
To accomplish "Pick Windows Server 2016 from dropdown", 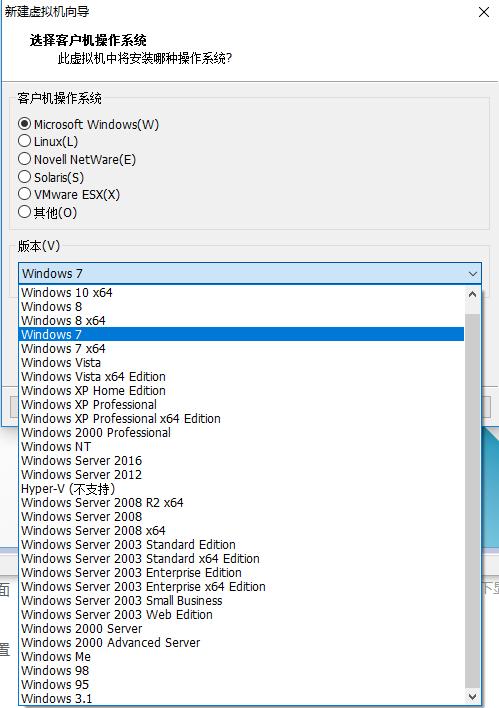I will tap(242, 461).
